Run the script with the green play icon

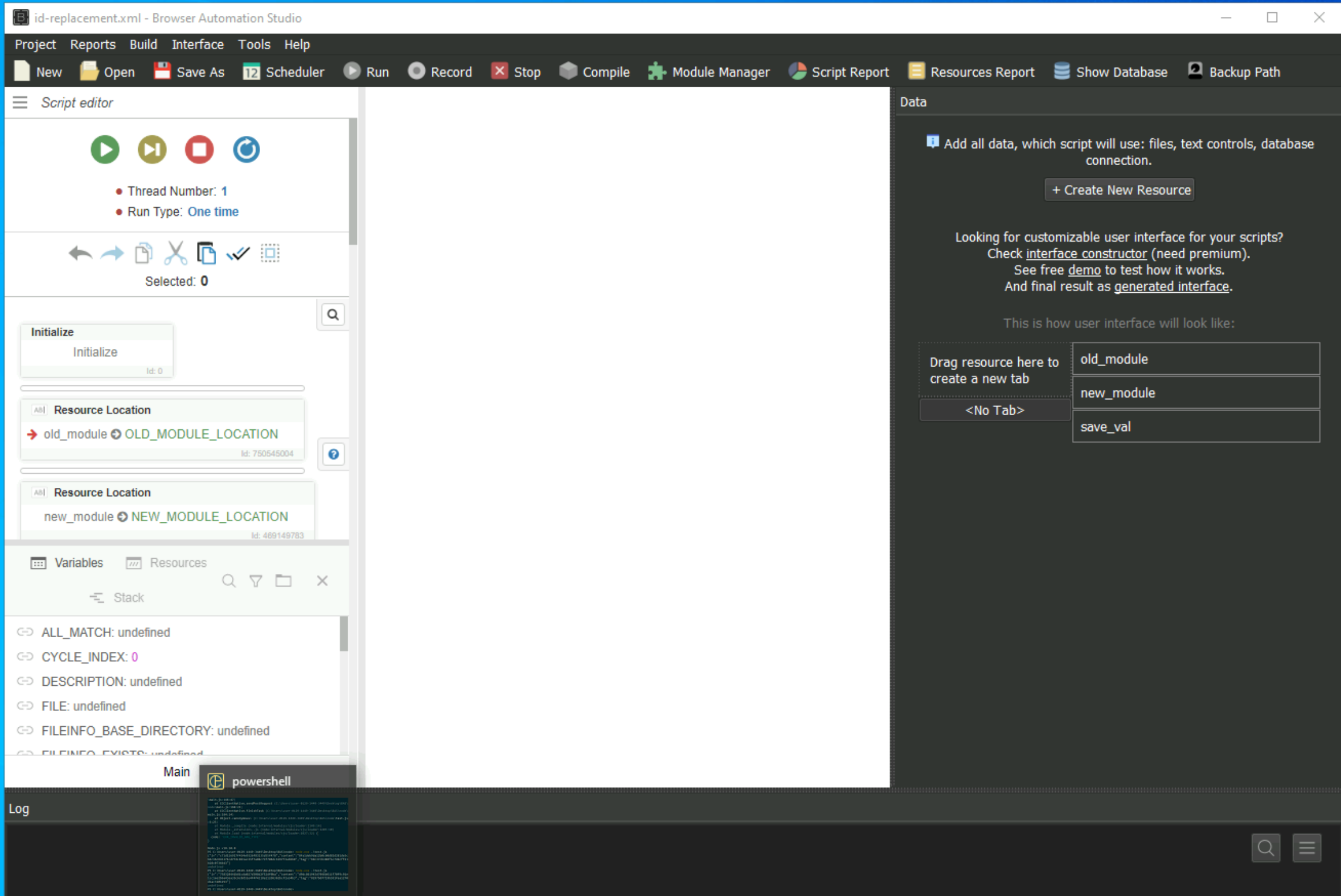click(x=104, y=149)
